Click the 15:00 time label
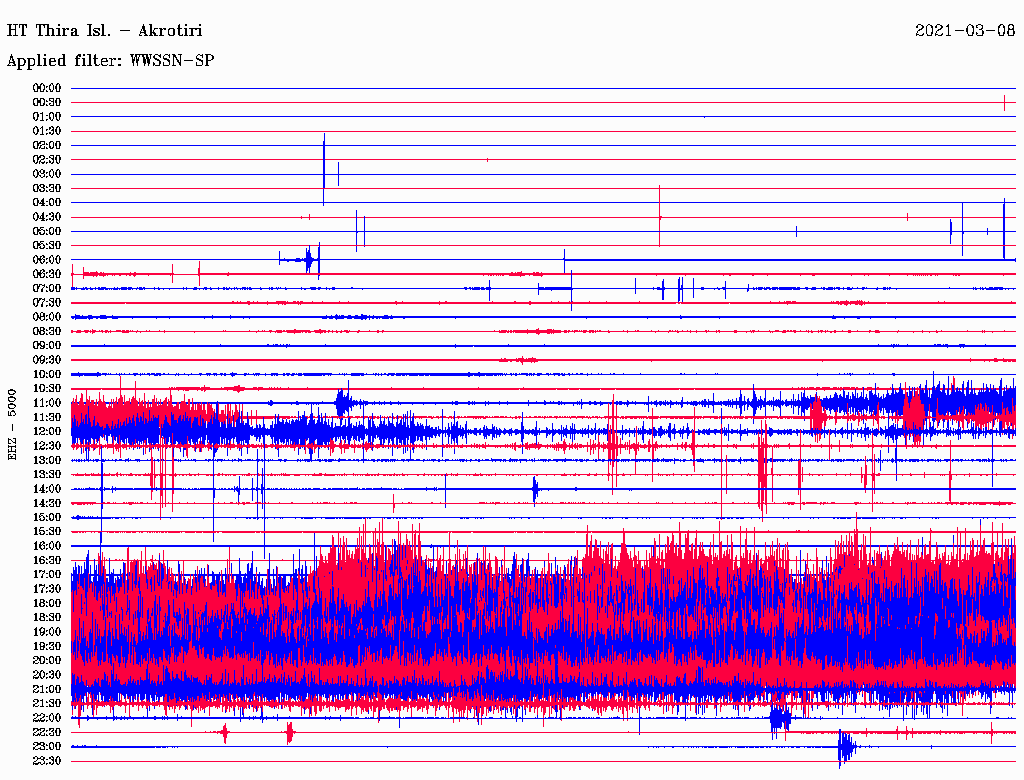Viewport: 1024px width, 780px height. point(47,517)
